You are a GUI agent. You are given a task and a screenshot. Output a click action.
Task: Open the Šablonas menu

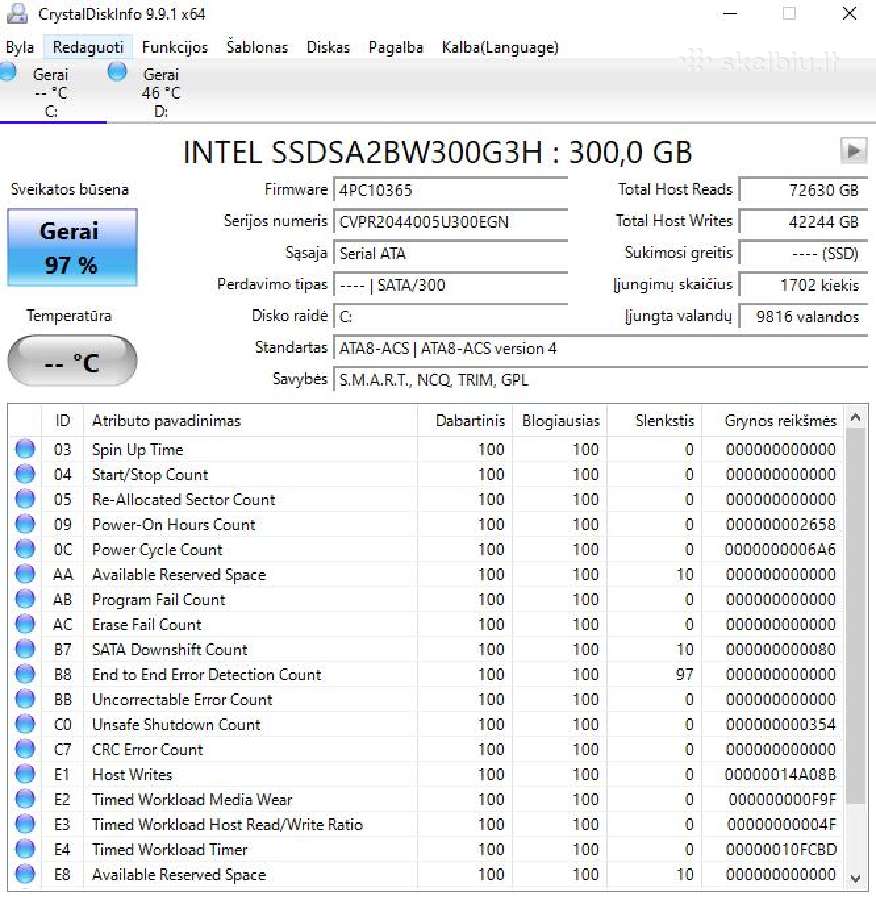[x=257, y=47]
